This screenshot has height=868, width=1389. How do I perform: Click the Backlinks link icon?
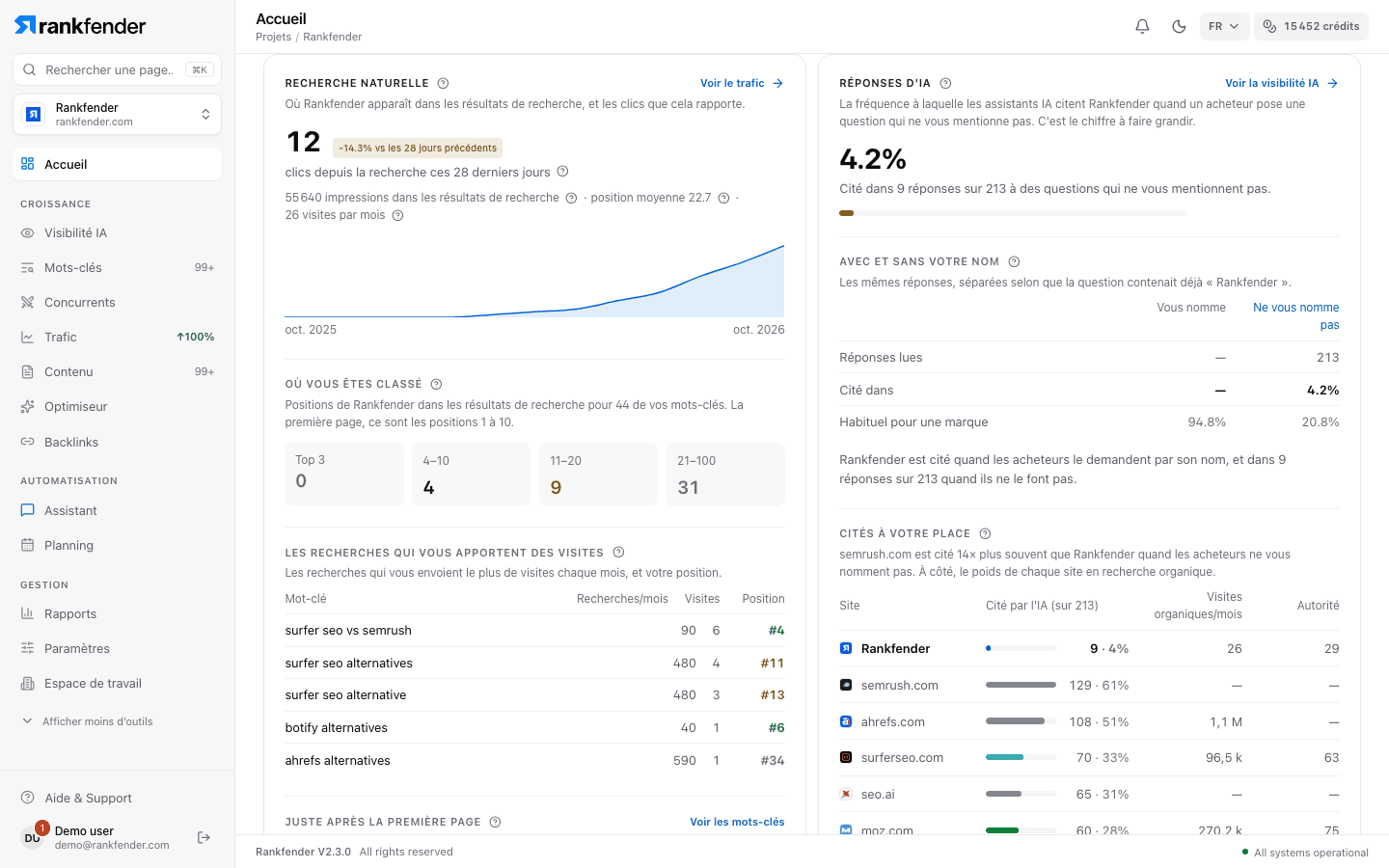pyautogui.click(x=27, y=442)
